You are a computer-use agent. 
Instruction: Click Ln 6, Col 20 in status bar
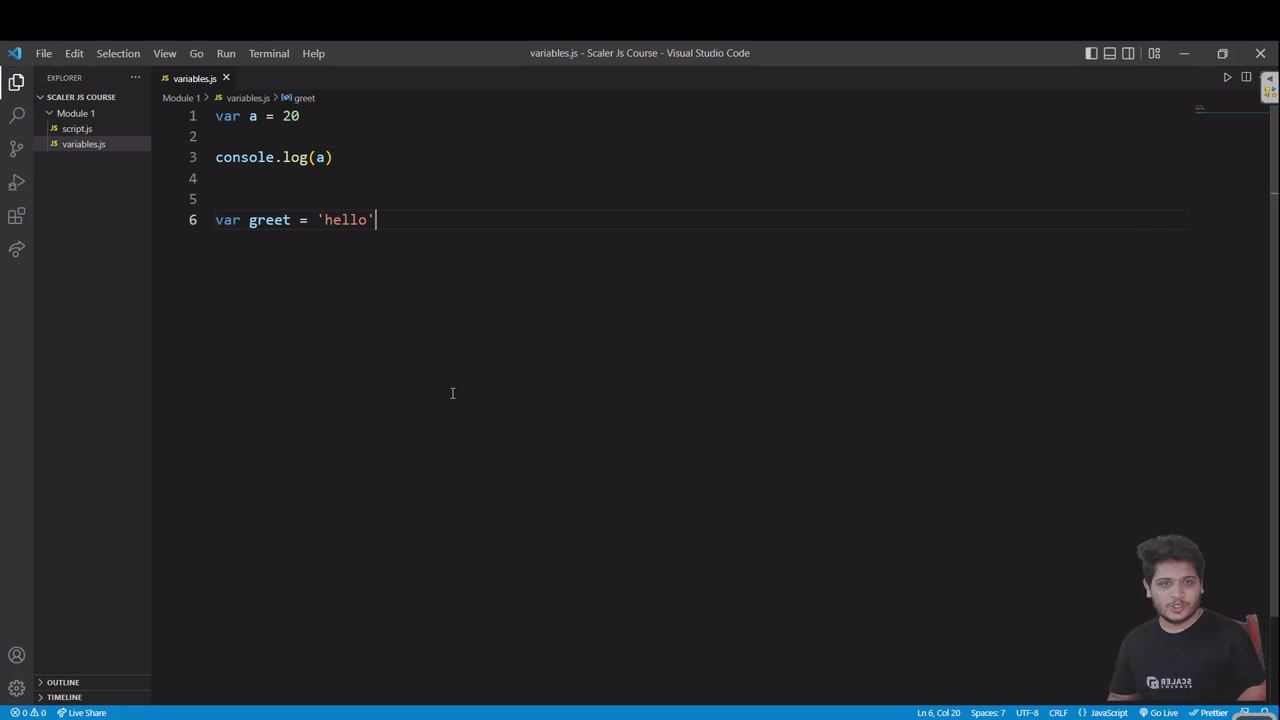point(938,713)
